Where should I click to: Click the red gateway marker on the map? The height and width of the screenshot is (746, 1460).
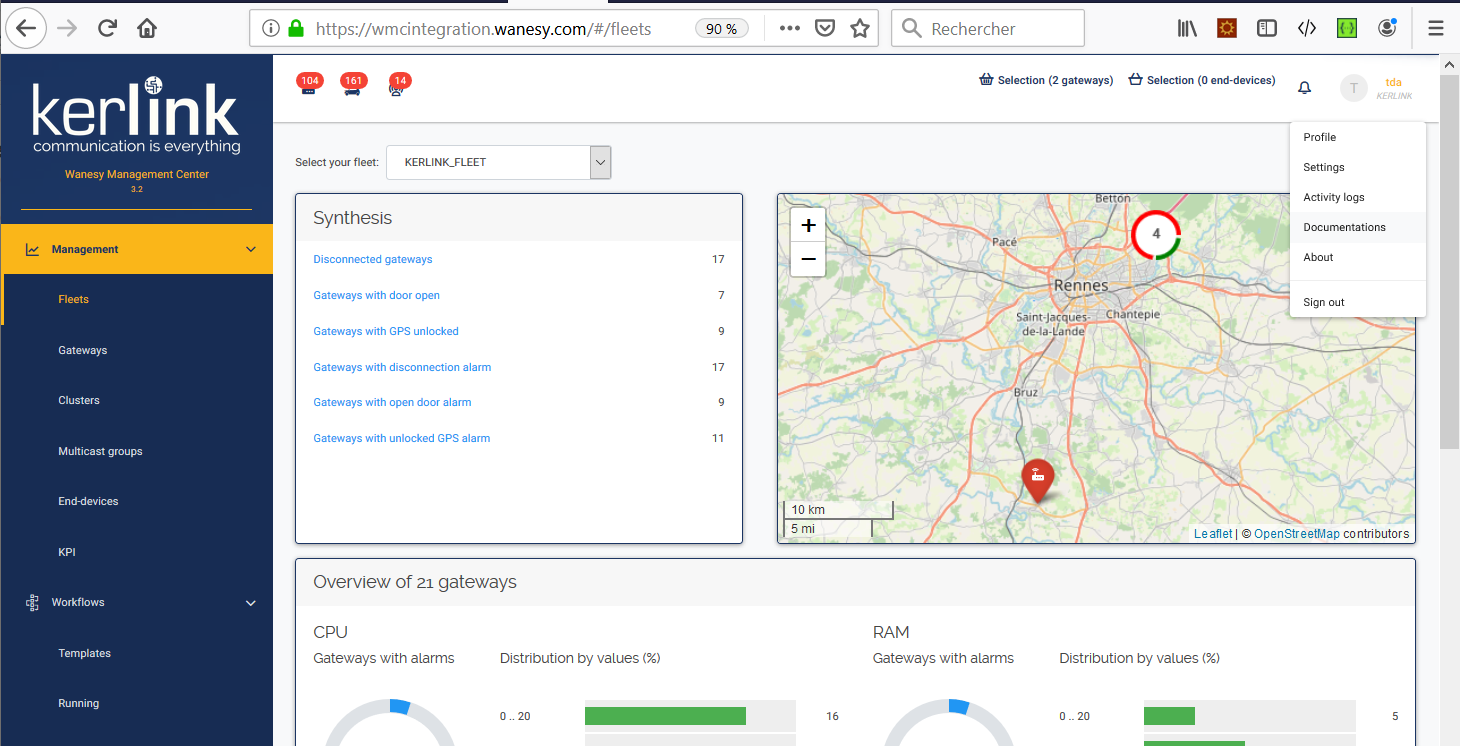click(1038, 479)
